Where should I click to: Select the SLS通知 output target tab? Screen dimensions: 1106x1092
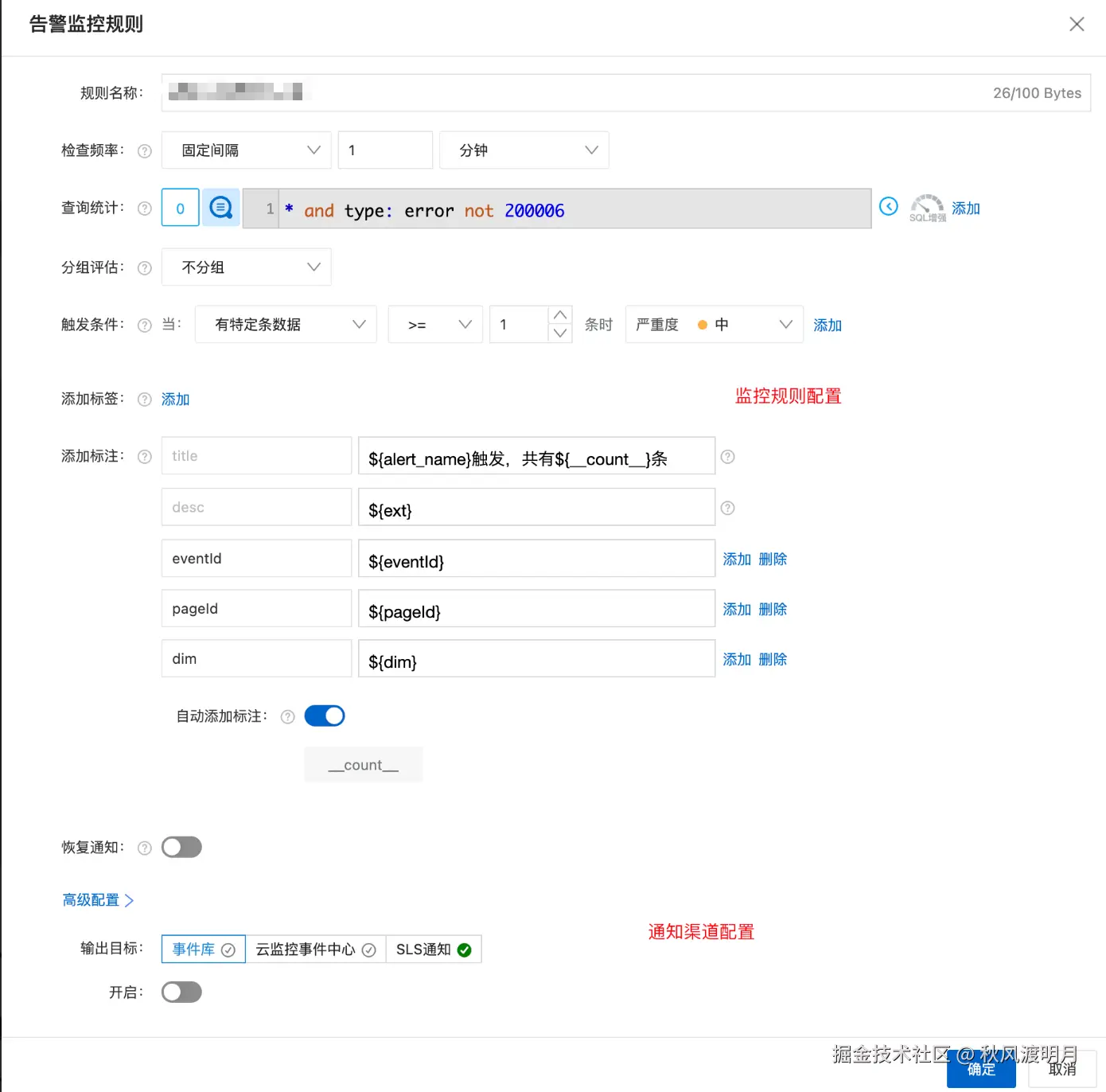click(x=434, y=950)
